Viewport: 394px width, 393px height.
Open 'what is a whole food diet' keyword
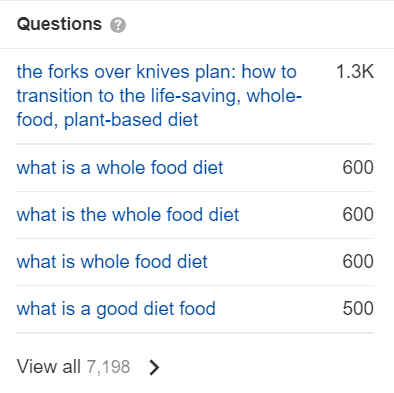pos(120,167)
